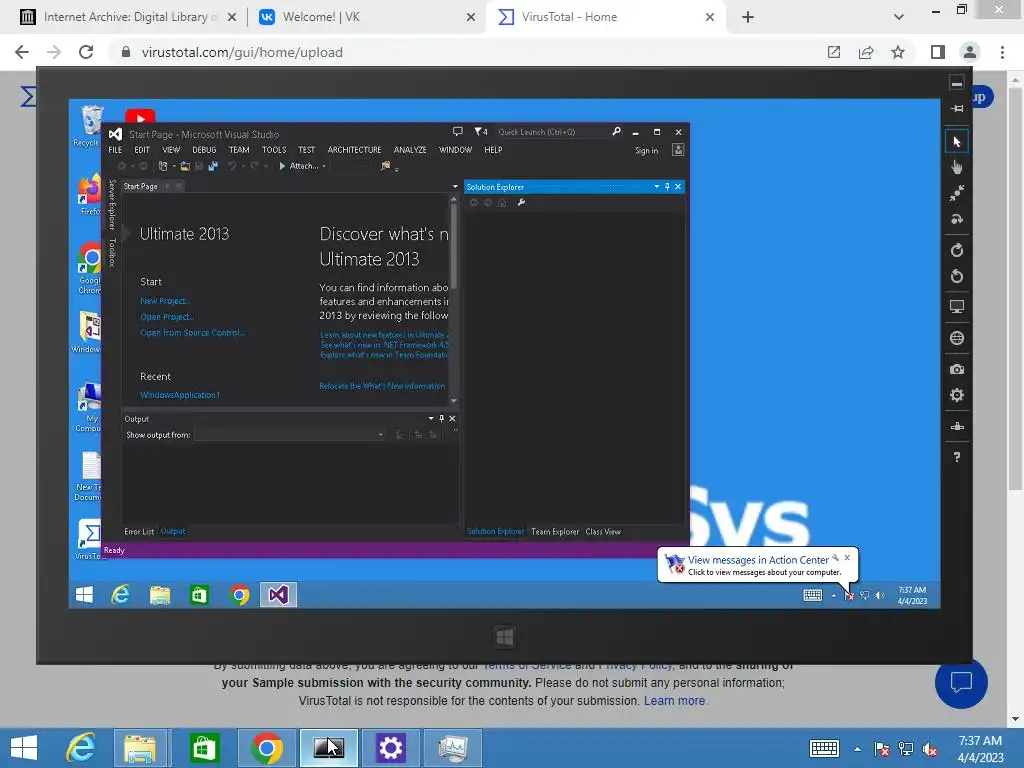Image resolution: width=1024 pixels, height=768 pixels.
Task: Click Sign in link in Visual Studio
Action: coord(647,150)
